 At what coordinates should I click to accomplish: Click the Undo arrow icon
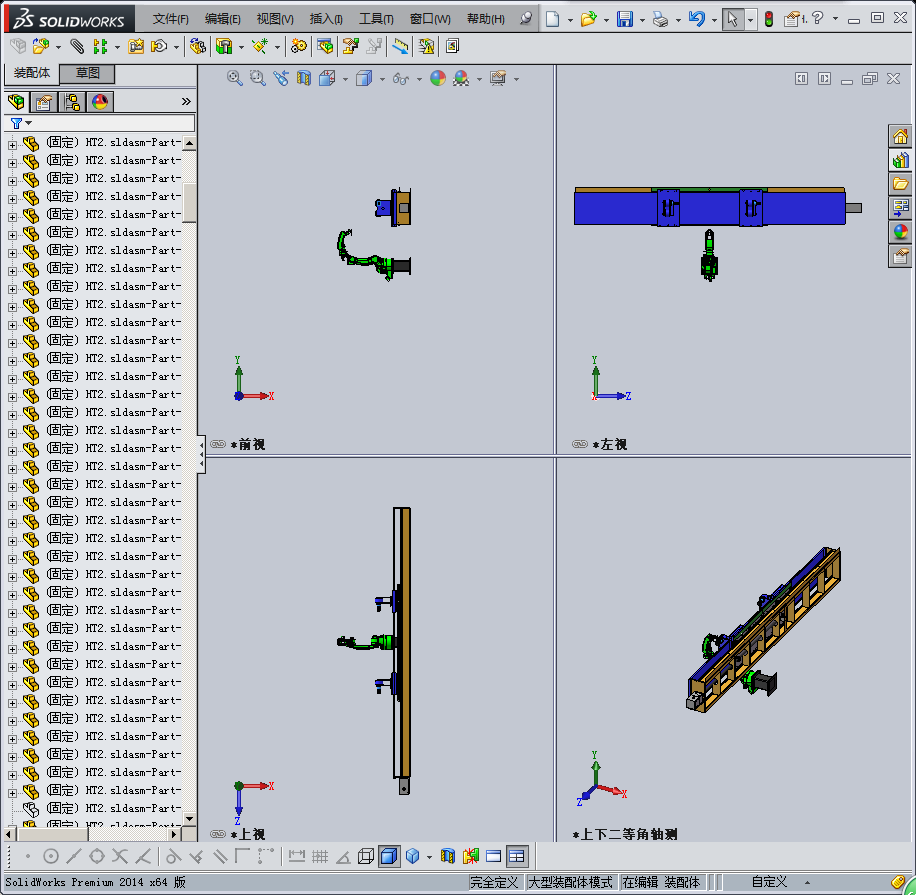point(697,19)
